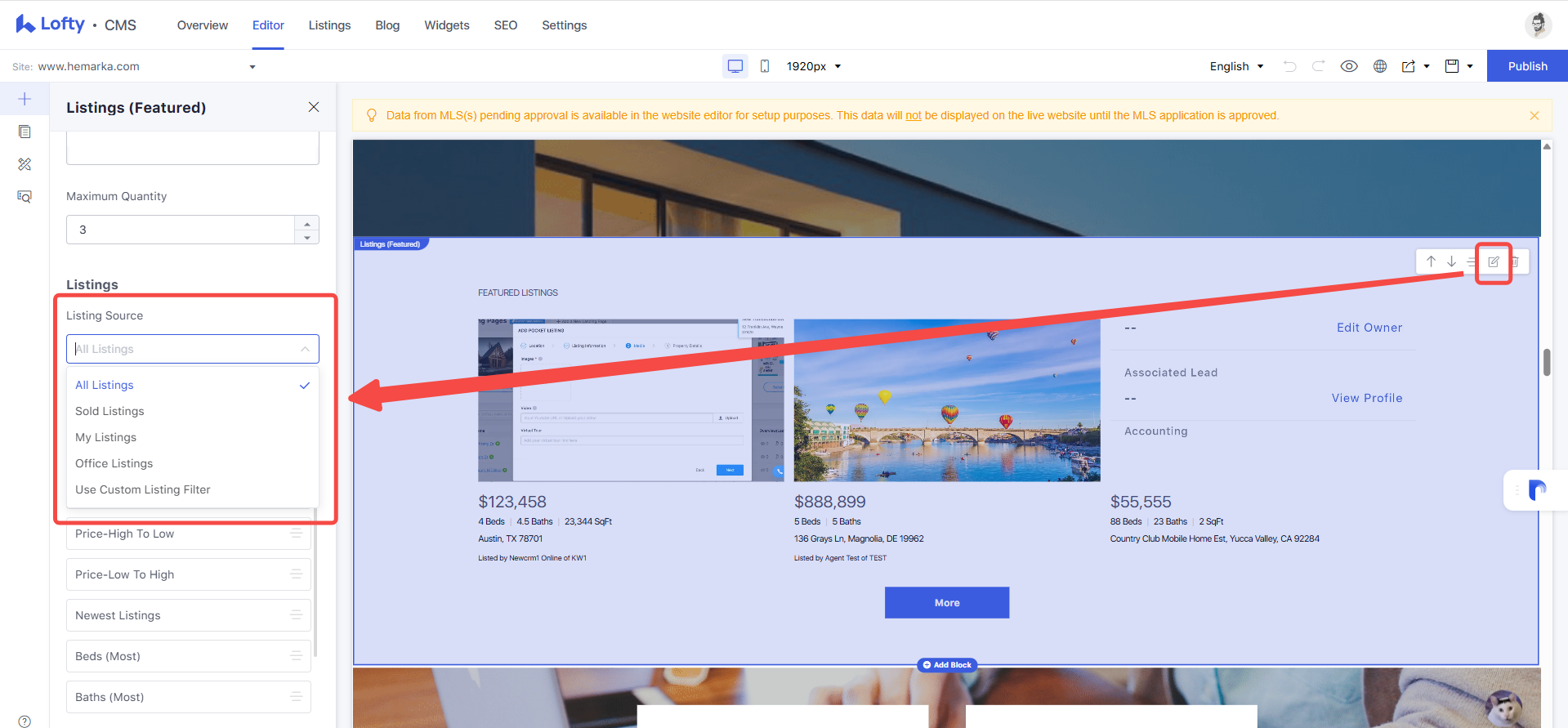Click the preview scrollbar up arrow

1547,146
